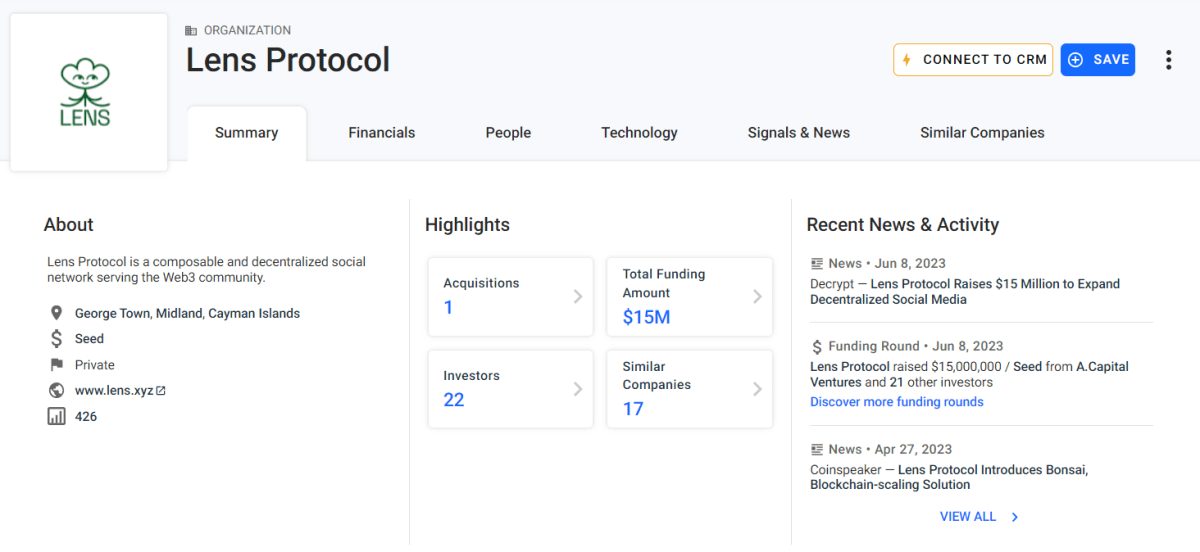This screenshot has width=1200, height=552.
Task: Expand the Similar Companies card chevron
Action: coord(757,389)
